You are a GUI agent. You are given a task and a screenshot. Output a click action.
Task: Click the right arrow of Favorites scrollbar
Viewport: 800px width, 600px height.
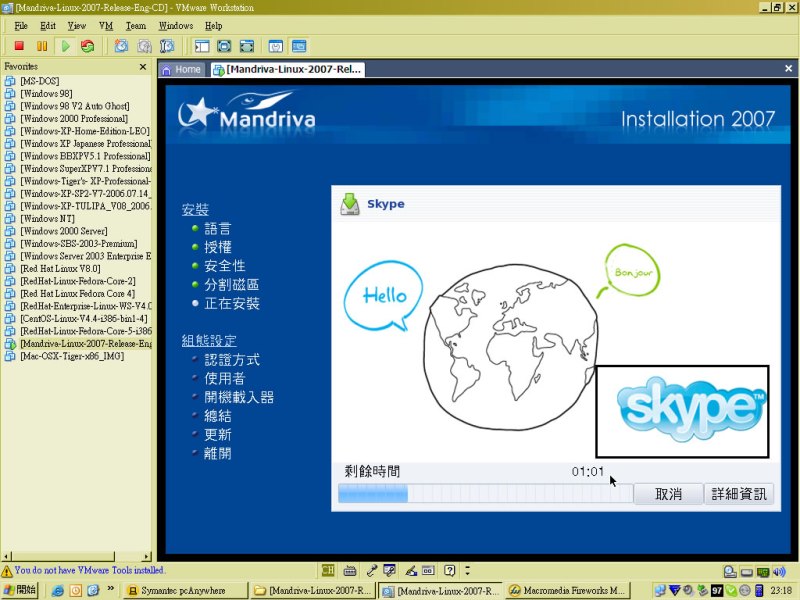pos(147,556)
